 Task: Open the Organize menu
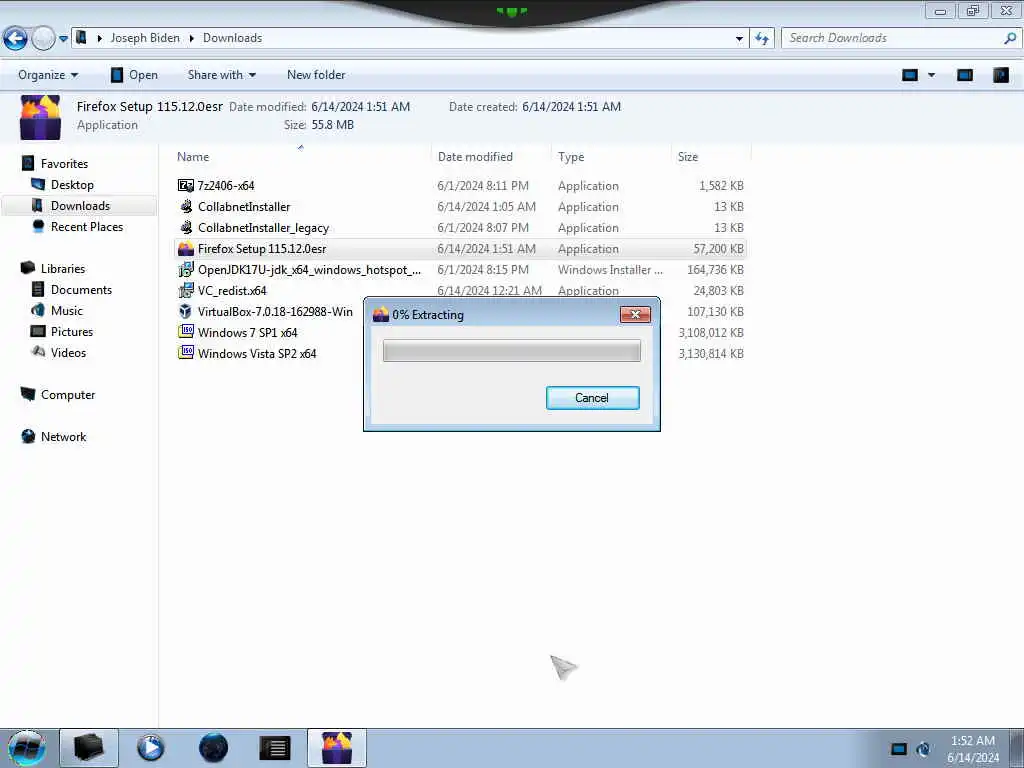(48, 75)
